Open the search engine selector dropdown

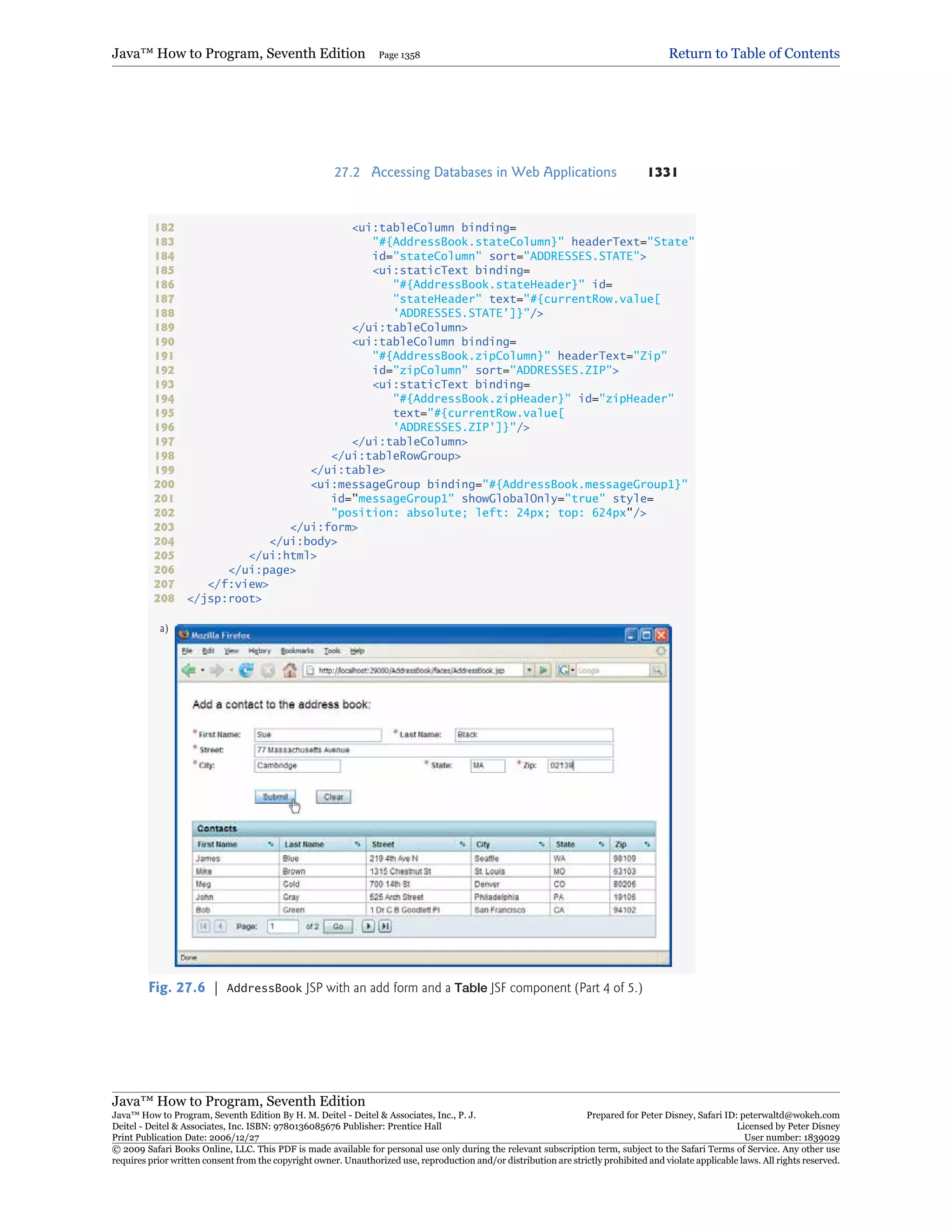tap(572, 670)
